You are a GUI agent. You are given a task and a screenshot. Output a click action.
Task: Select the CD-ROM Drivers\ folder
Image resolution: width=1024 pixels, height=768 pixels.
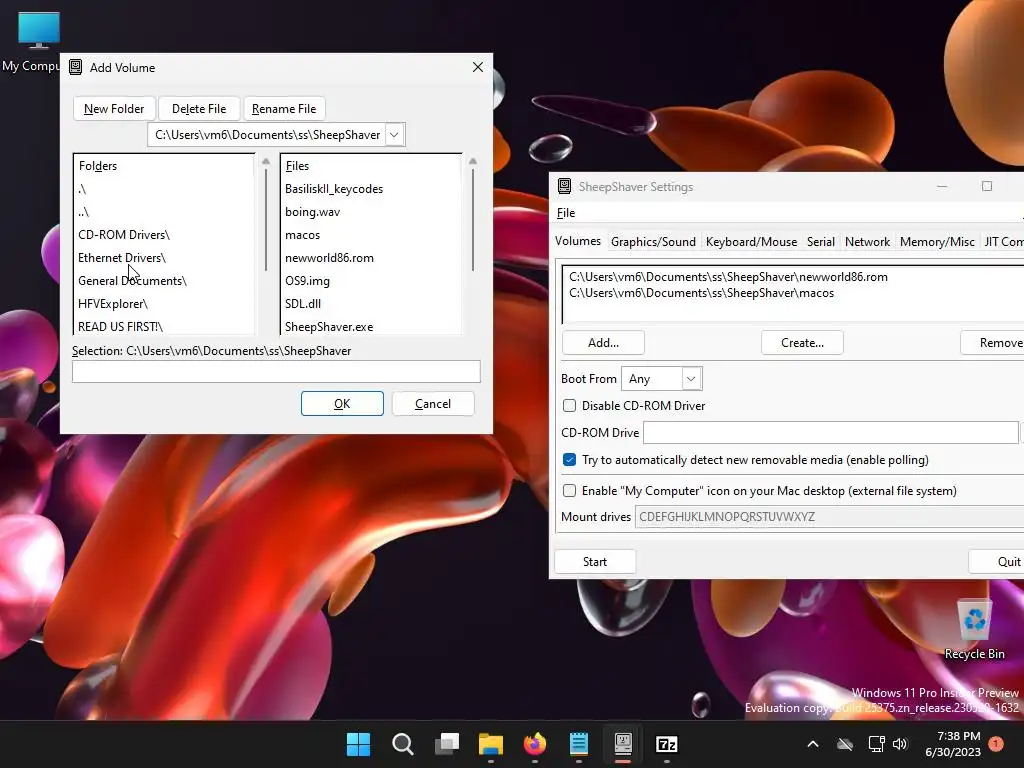click(124, 234)
